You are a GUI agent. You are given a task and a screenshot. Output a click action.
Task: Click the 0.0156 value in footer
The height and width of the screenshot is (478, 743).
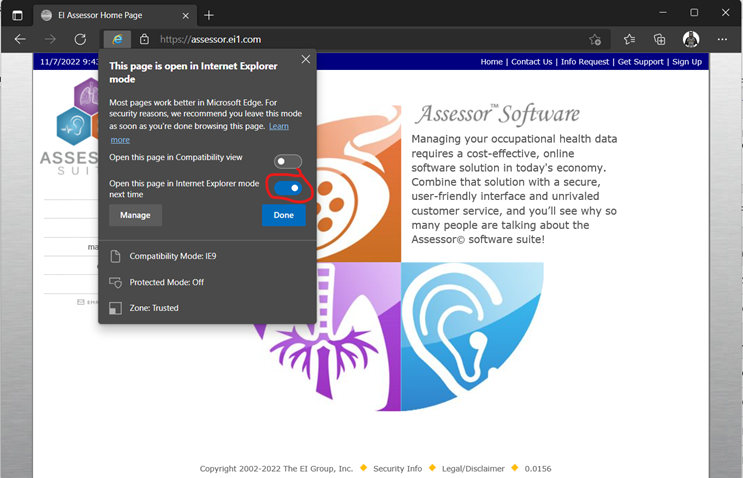tap(538, 469)
